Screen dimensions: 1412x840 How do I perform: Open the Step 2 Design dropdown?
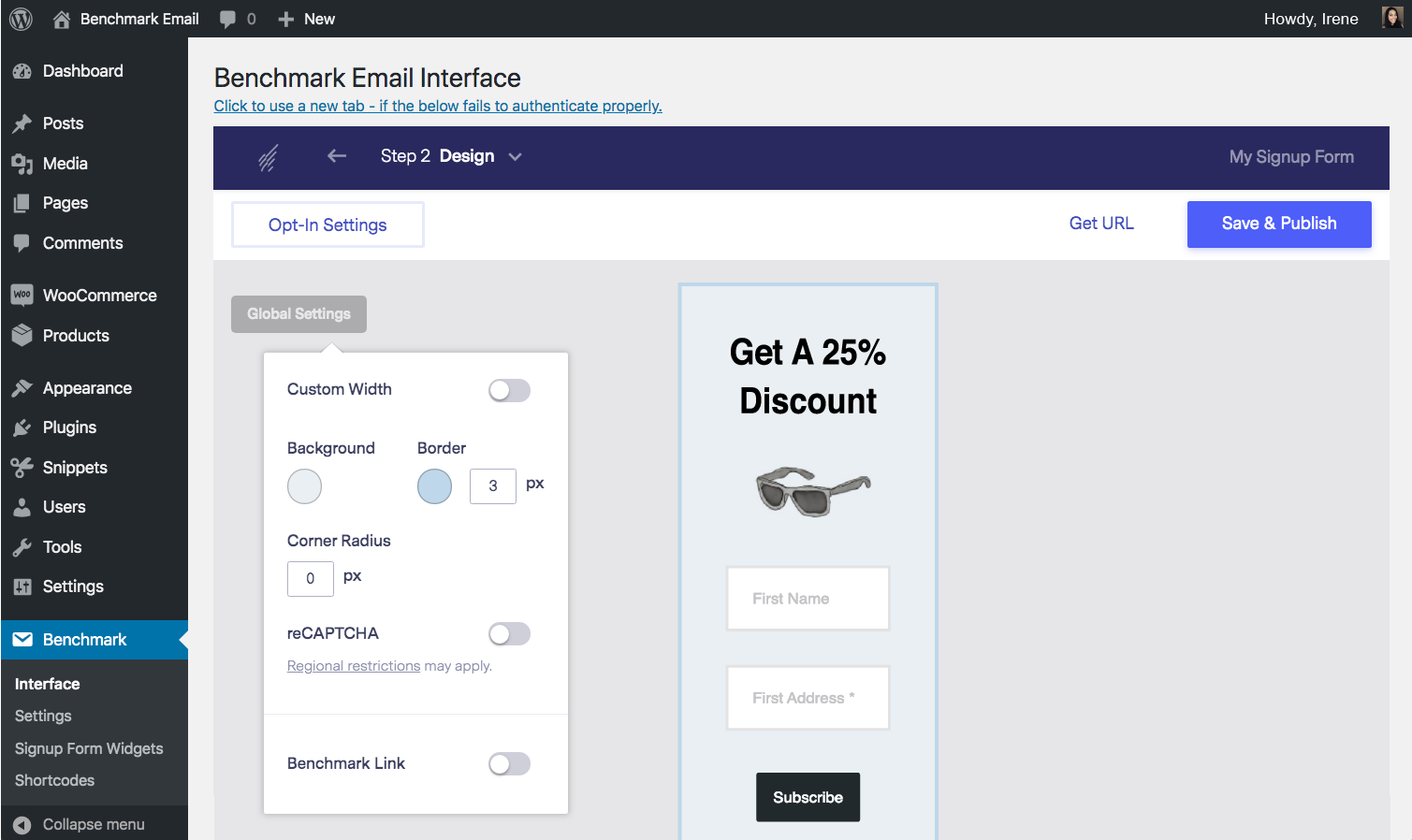(x=515, y=157)
